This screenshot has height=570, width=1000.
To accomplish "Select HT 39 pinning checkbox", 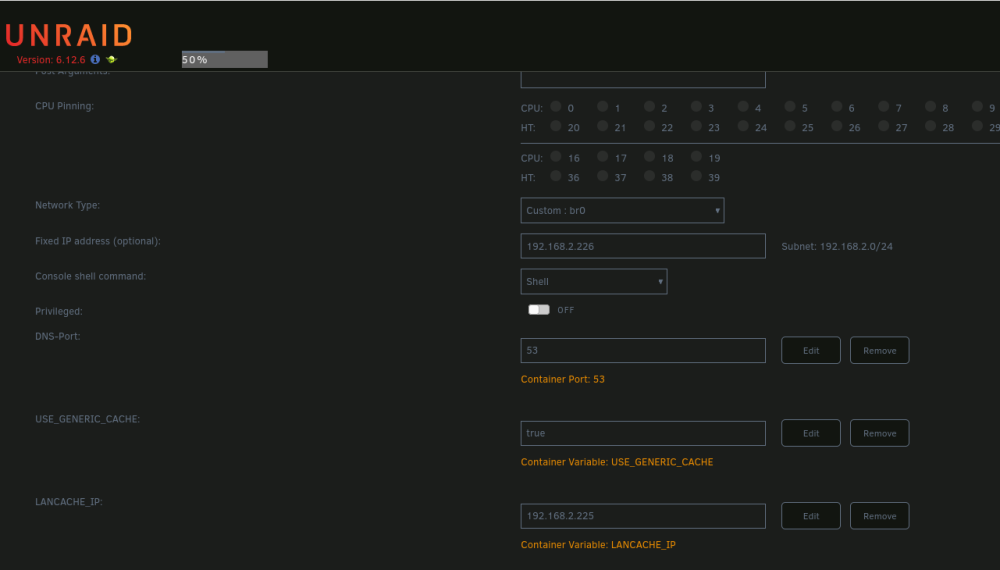I will pyautogui.click(x=696, y=176).
